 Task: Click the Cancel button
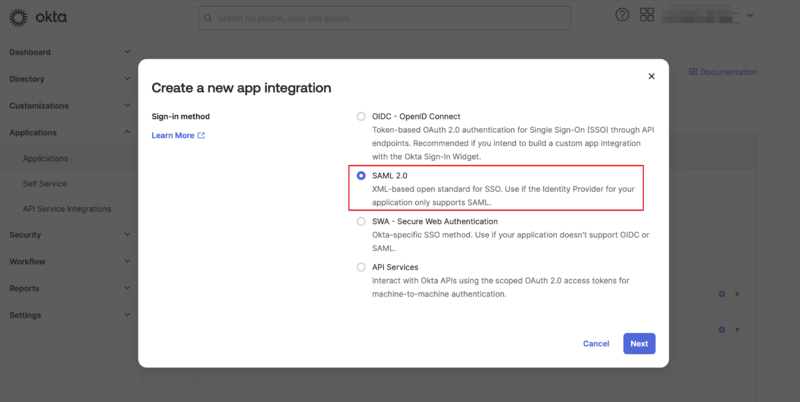point(596,343)
